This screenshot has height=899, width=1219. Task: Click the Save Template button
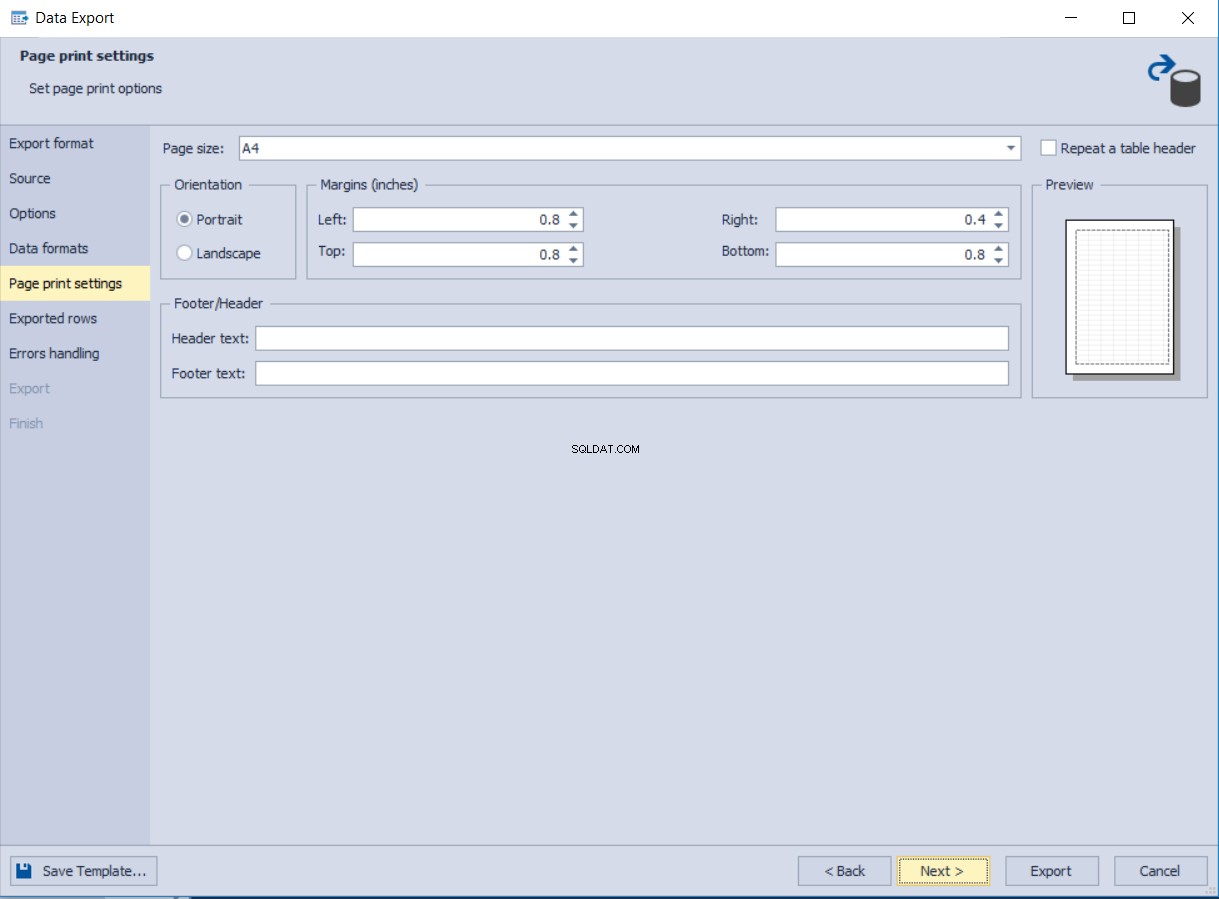tap(84, 871)
